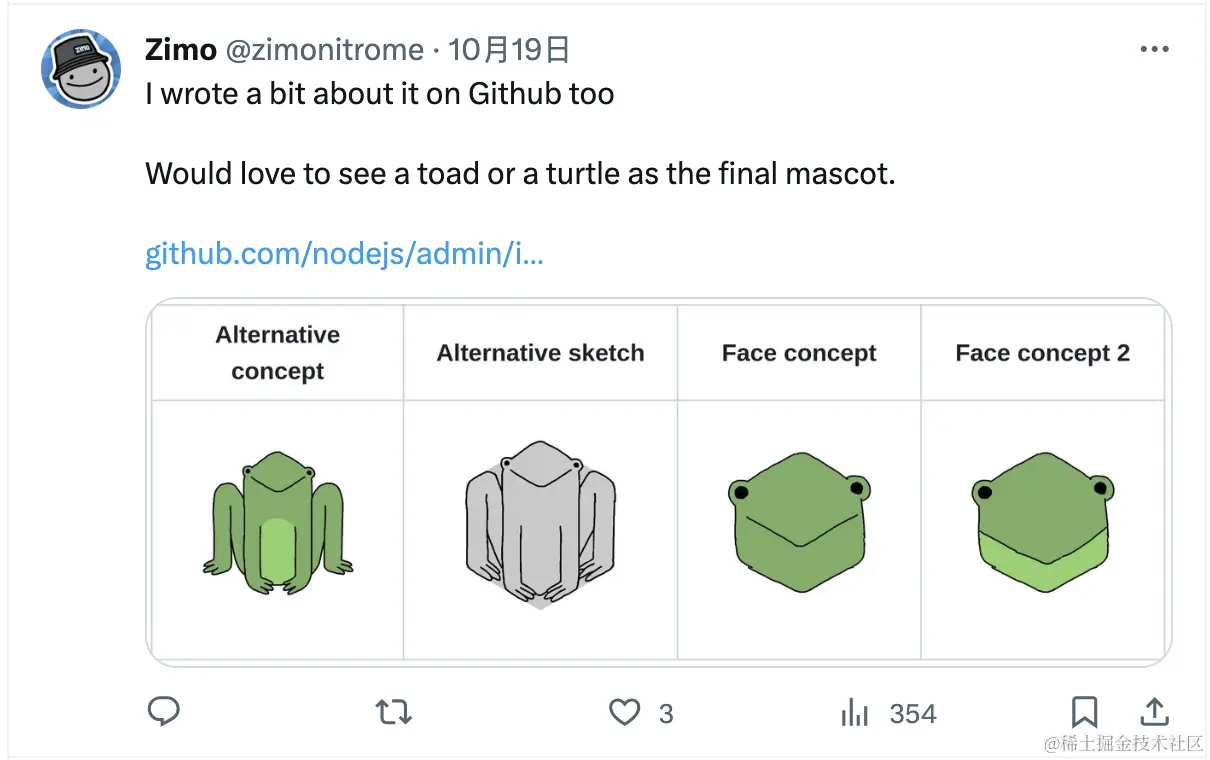Image resolution: width=1210 pixels, height=760 pixels.
Task: Click the reply speech bubble icon
Action: pos(163,712)
